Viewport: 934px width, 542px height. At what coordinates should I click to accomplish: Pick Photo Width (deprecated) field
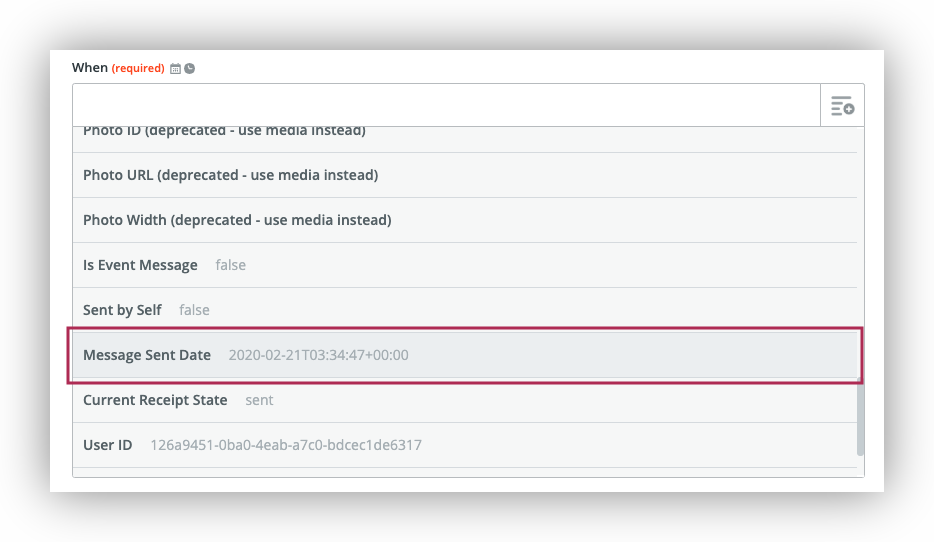pyautogui.click(x=237, y=220)
